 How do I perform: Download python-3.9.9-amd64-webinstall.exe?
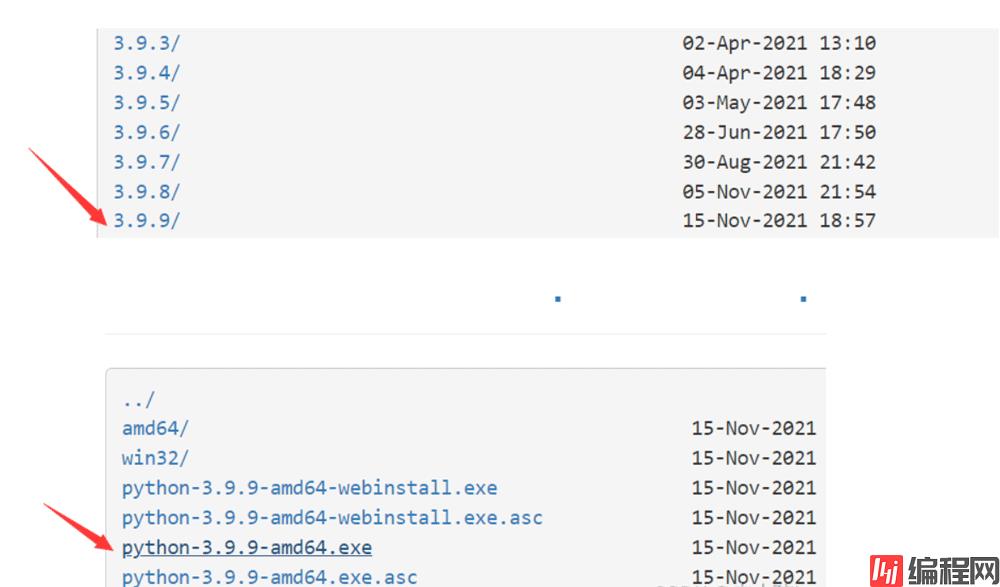pos(309,488)
